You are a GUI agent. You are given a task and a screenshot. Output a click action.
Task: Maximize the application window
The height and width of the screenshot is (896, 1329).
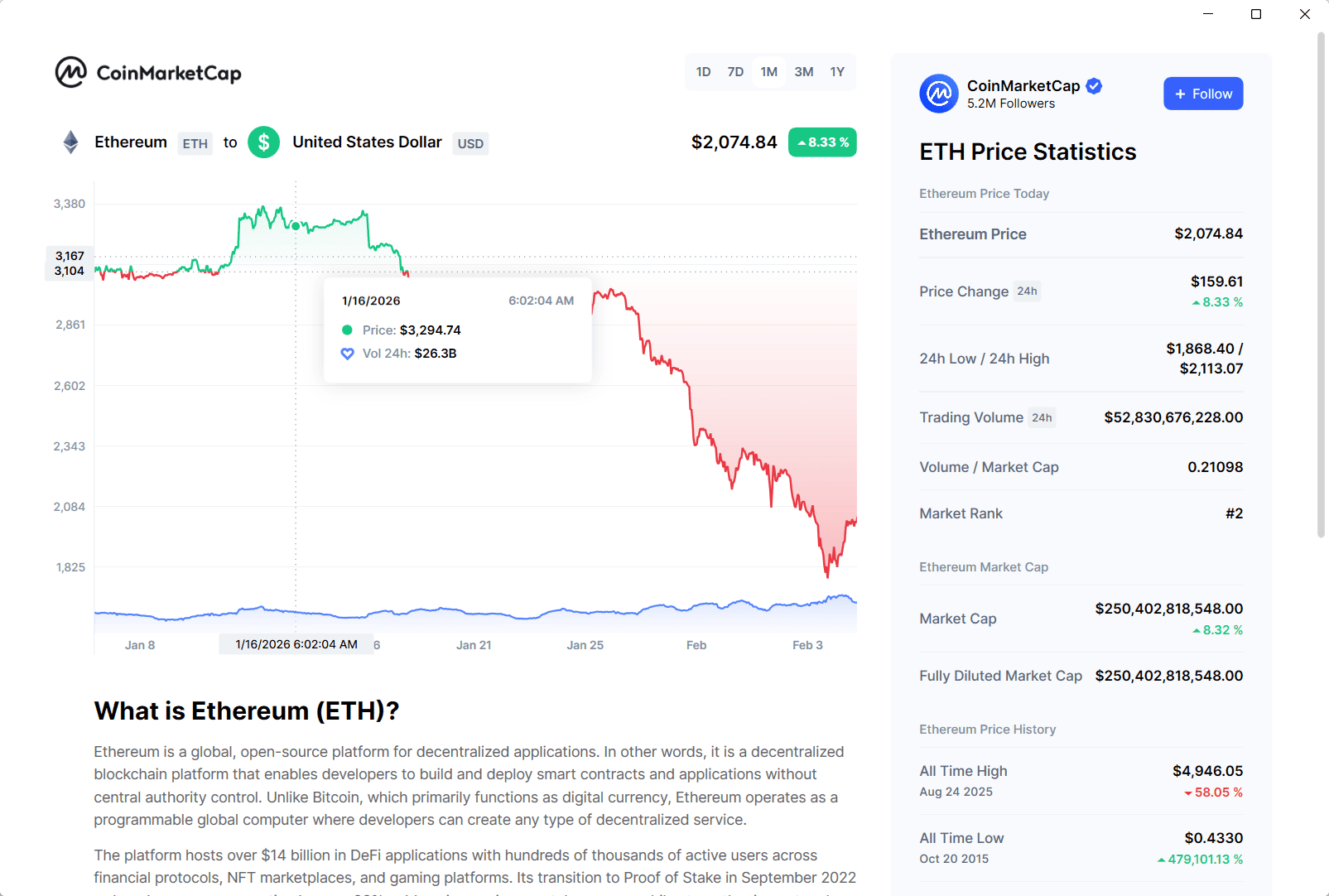point(1256,14)
